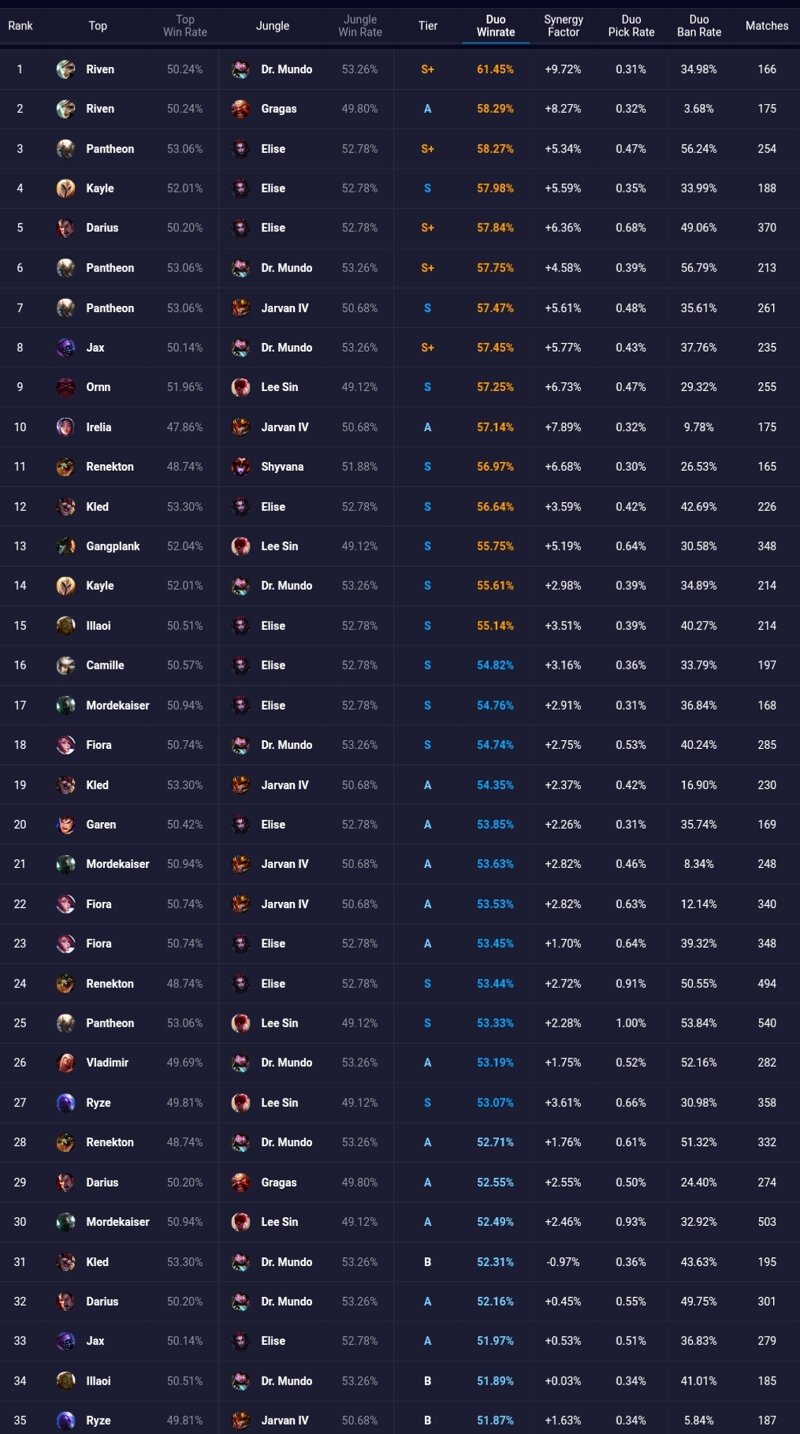800x1434 pixels.
Task: Click Gragas jungle icon in rank 2 row
Action: click(x=240, y=109)
